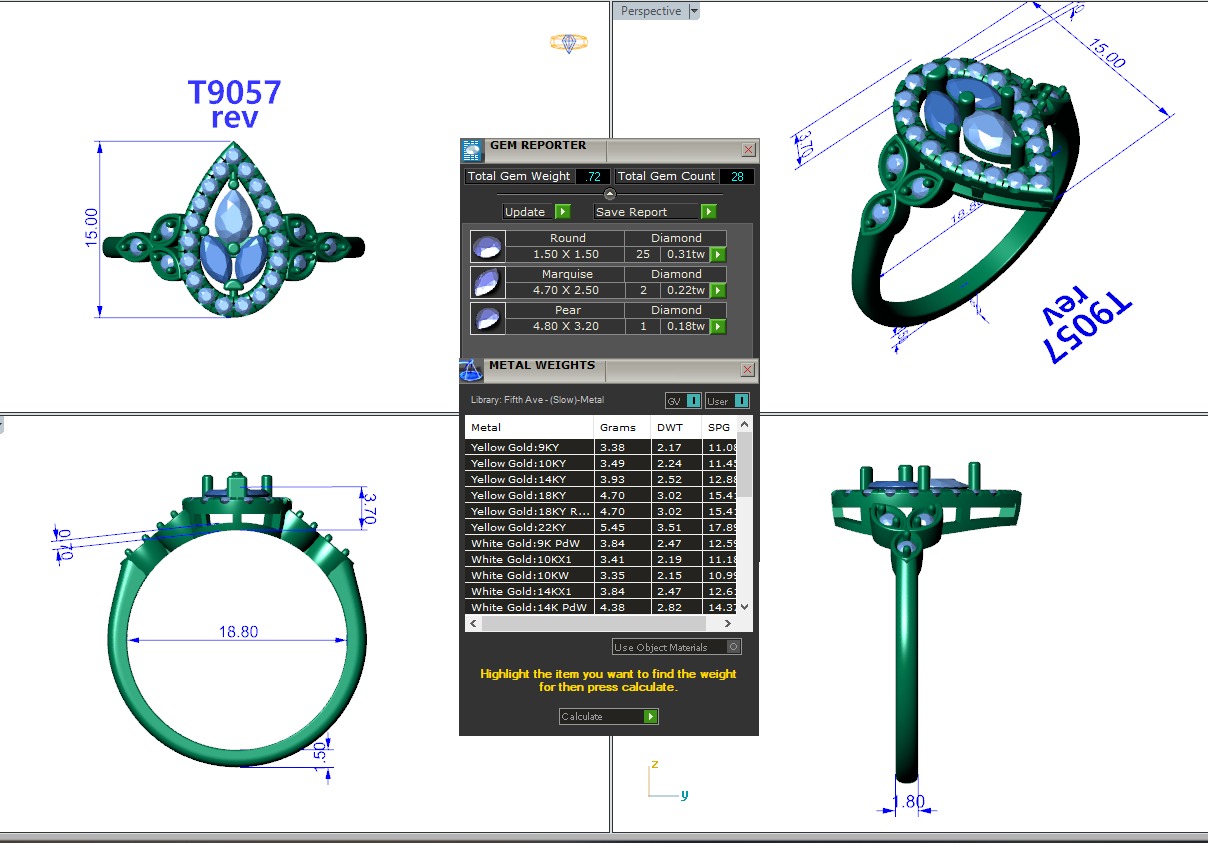This screenshot has width=1208, height=843.
Task: Enable Use Object Materials option
Action: click(x=734, y=647)
